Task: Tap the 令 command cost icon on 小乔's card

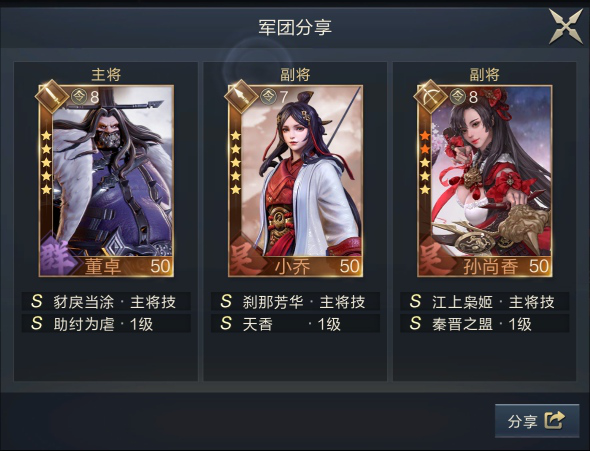Action: pos(268,97)
